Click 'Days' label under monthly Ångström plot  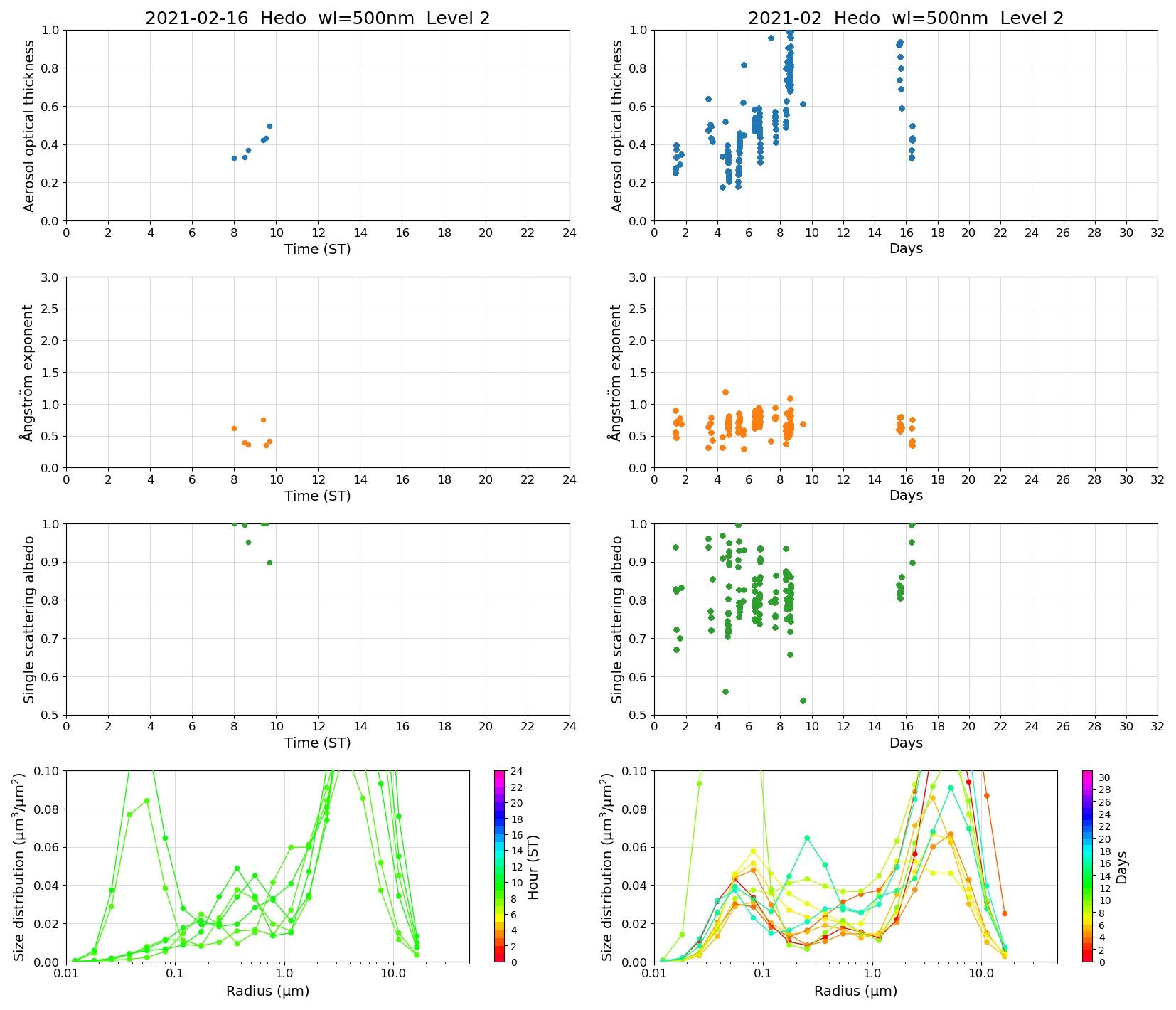[906, 496]
